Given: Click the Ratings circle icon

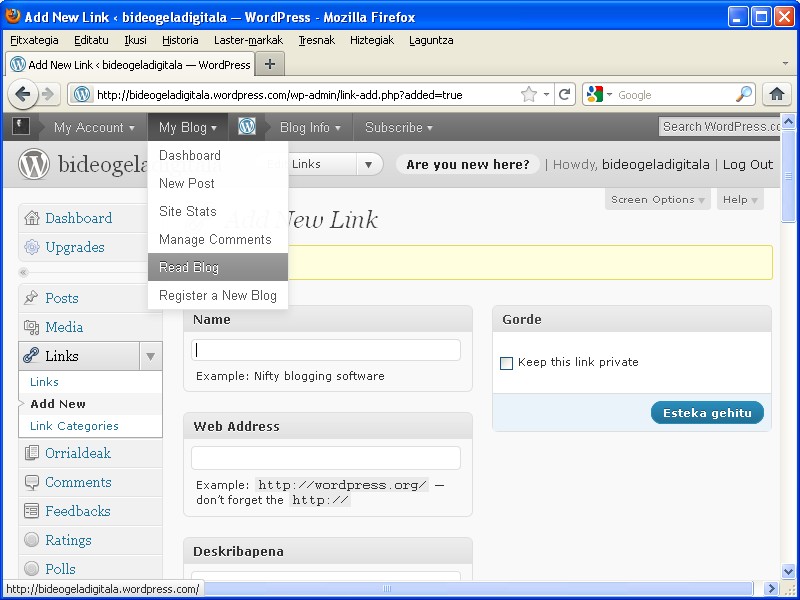Looking at the screenshot, I should pyautogui.click(x=32, y=540).
